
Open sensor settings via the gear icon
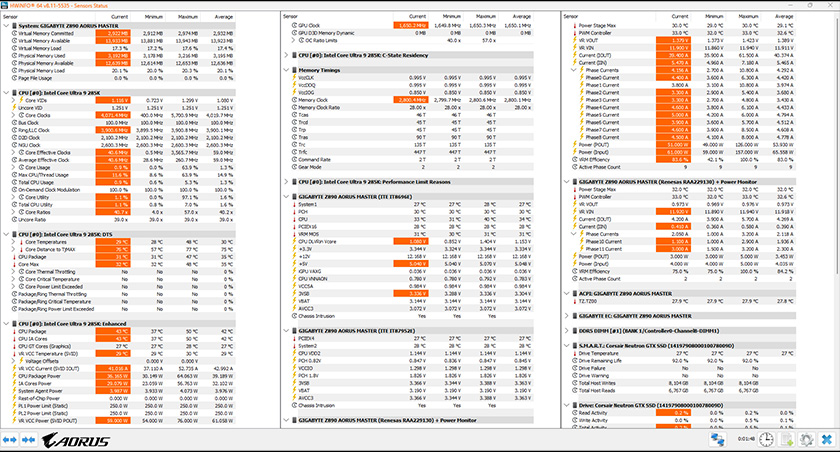pyautogui.click(x=805, y=439)
